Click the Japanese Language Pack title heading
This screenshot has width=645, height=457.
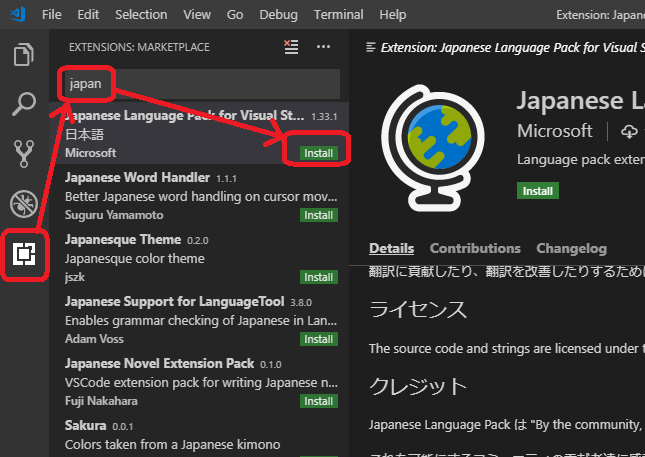(580, 101)
